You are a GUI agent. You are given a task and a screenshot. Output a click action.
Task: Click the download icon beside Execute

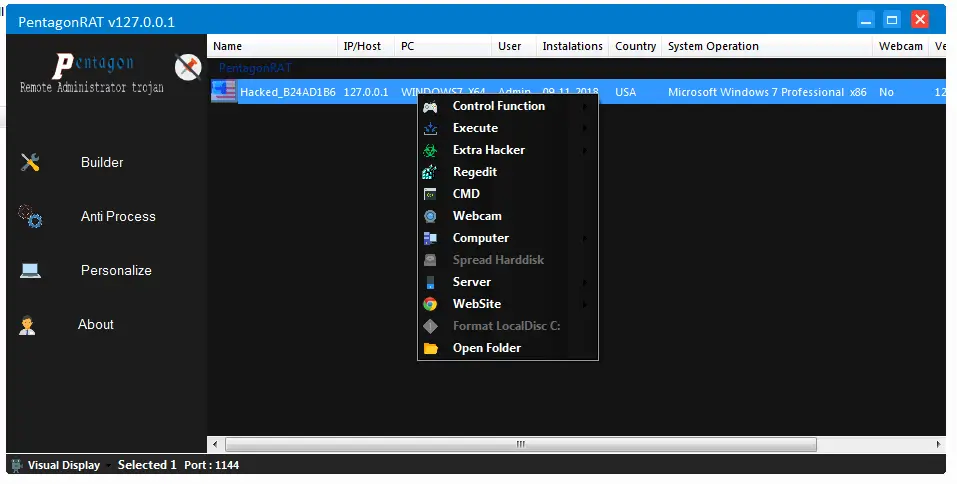point(430,128)
